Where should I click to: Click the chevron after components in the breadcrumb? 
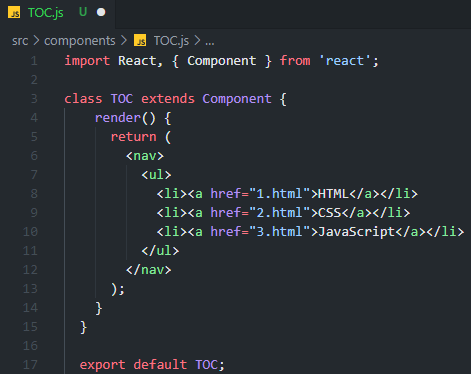click(124, 41)
